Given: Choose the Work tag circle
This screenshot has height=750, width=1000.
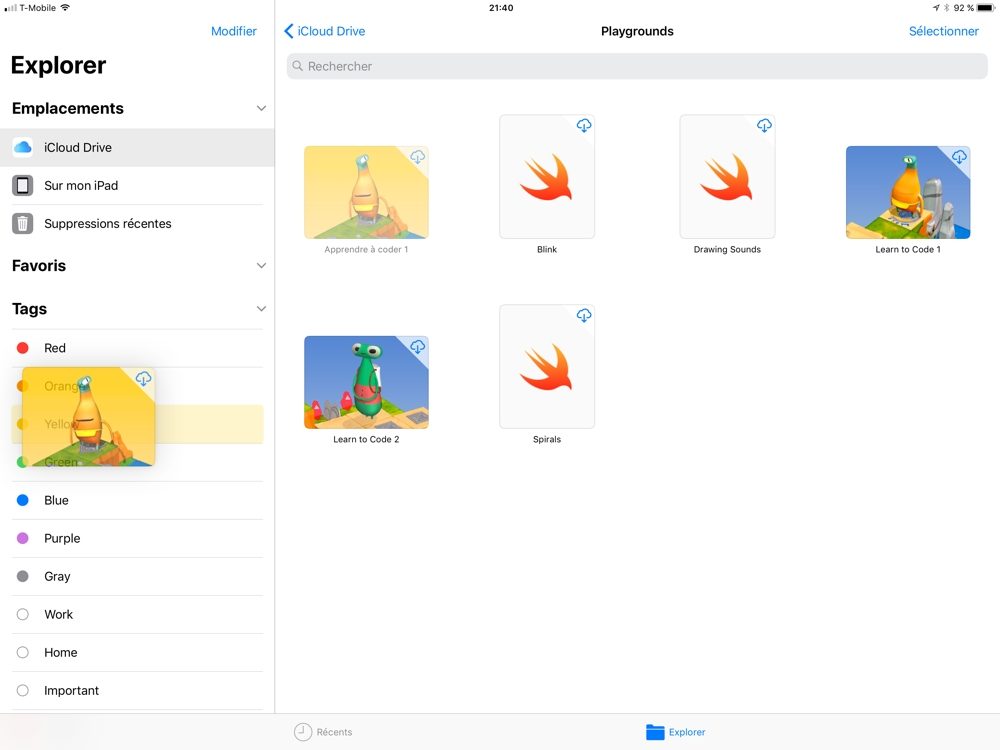Looking at the screenshot, I should click(22, 614).
